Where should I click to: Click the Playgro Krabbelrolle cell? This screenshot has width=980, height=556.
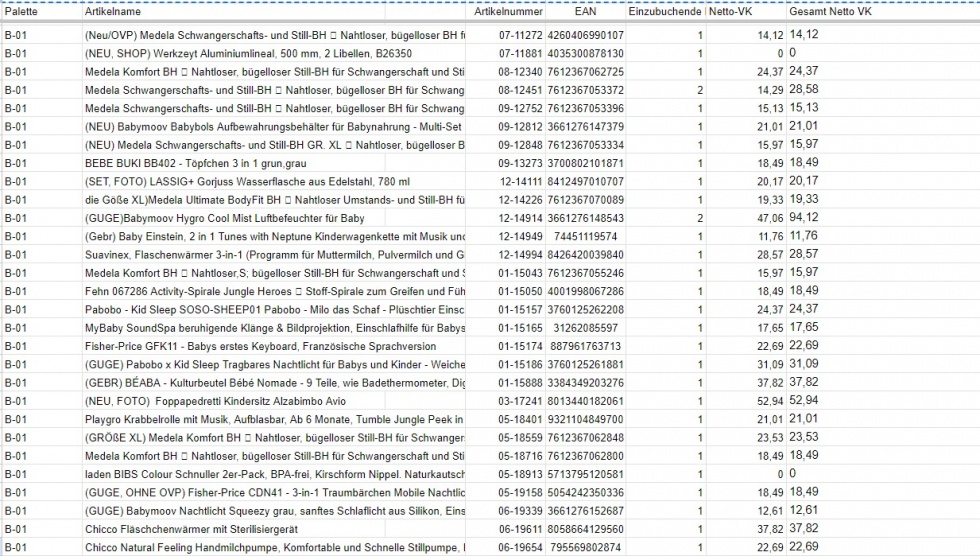(275, 419)
